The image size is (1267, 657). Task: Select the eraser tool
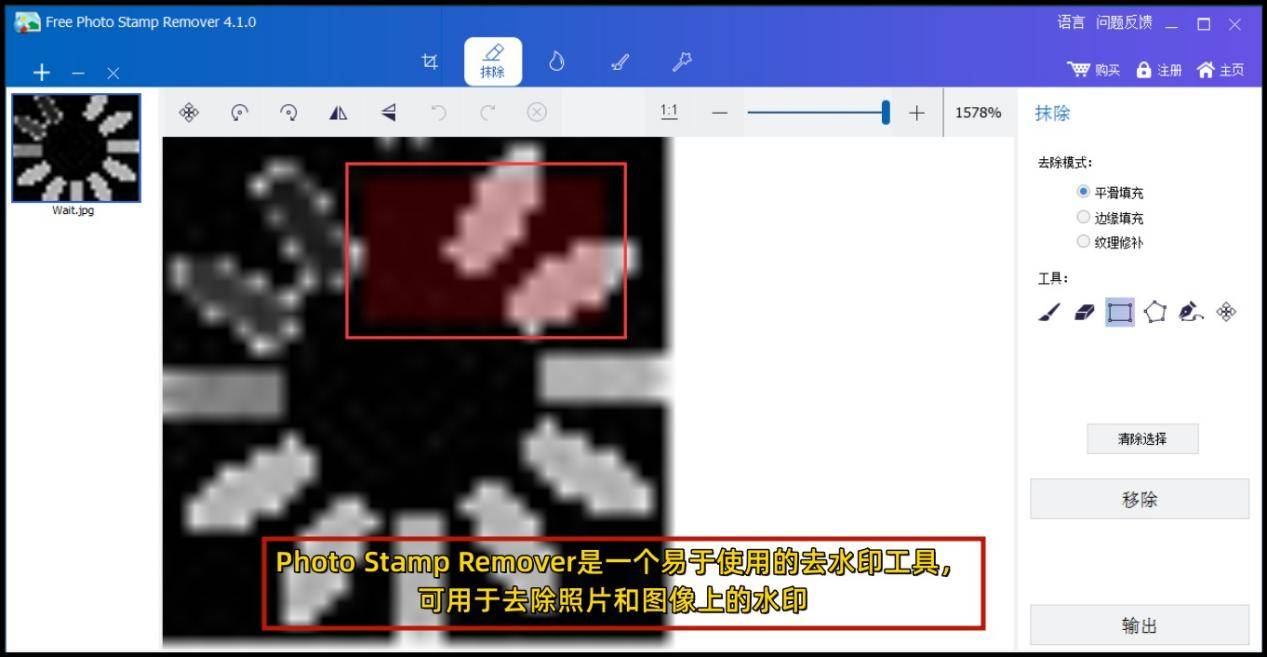point(1084,312)
